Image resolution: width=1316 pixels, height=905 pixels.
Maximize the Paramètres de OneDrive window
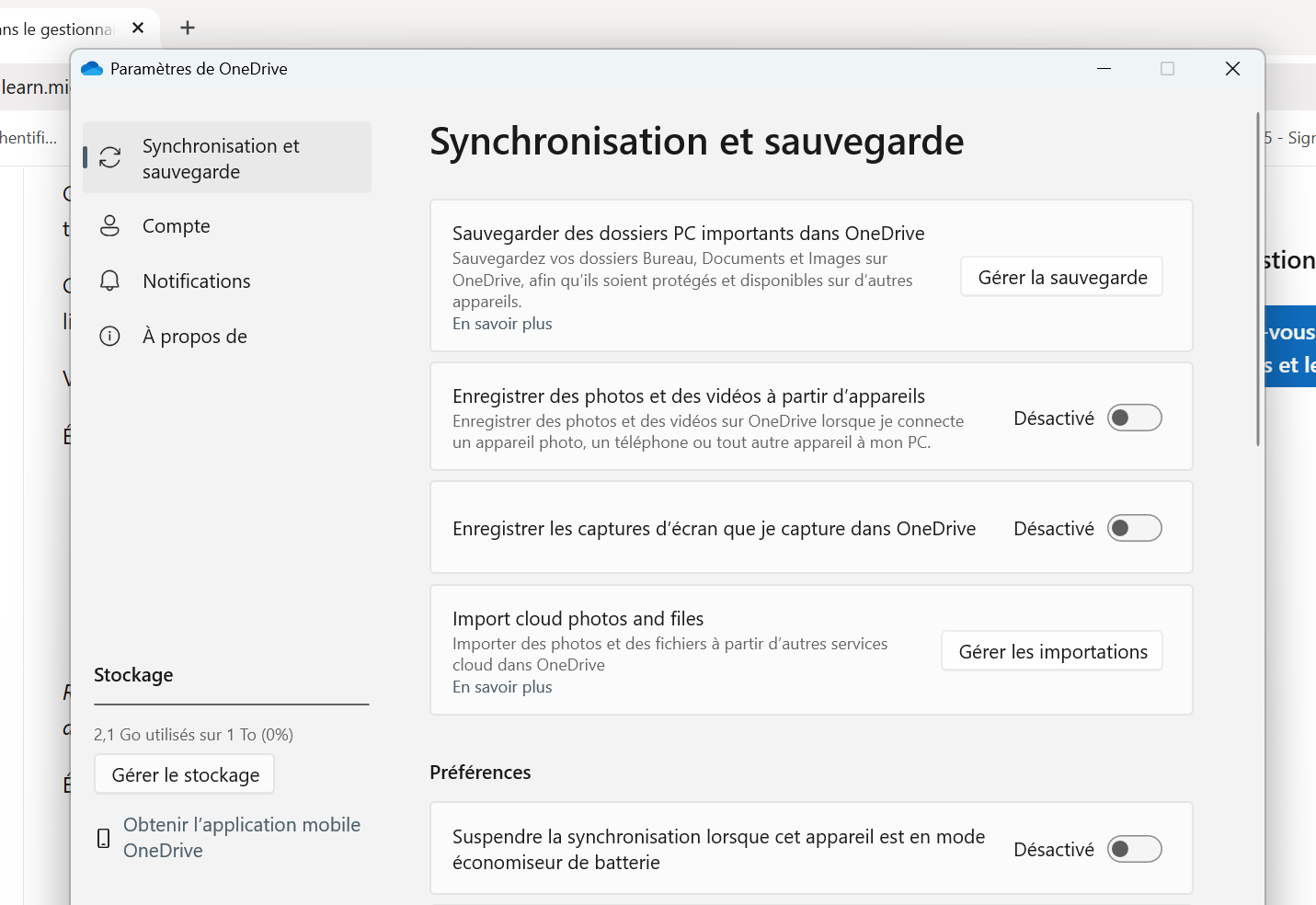point(1168,69)
